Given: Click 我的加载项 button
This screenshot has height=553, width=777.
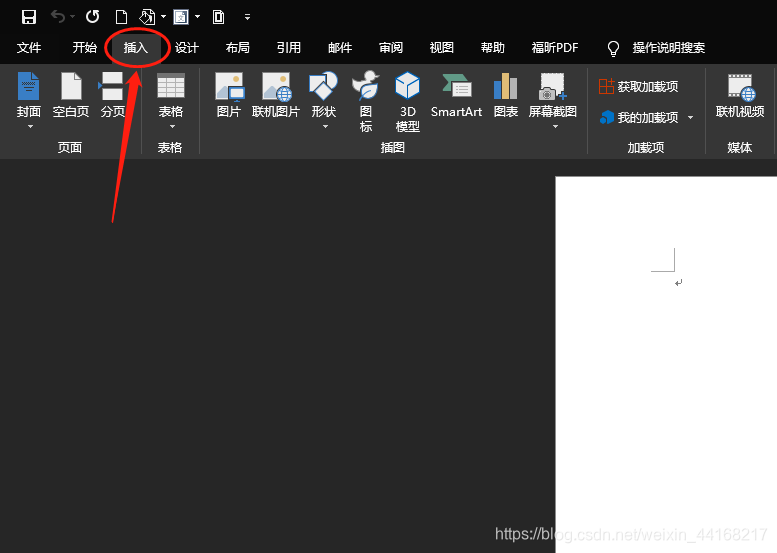Looking at the screenshot, I should pos(638,117).
